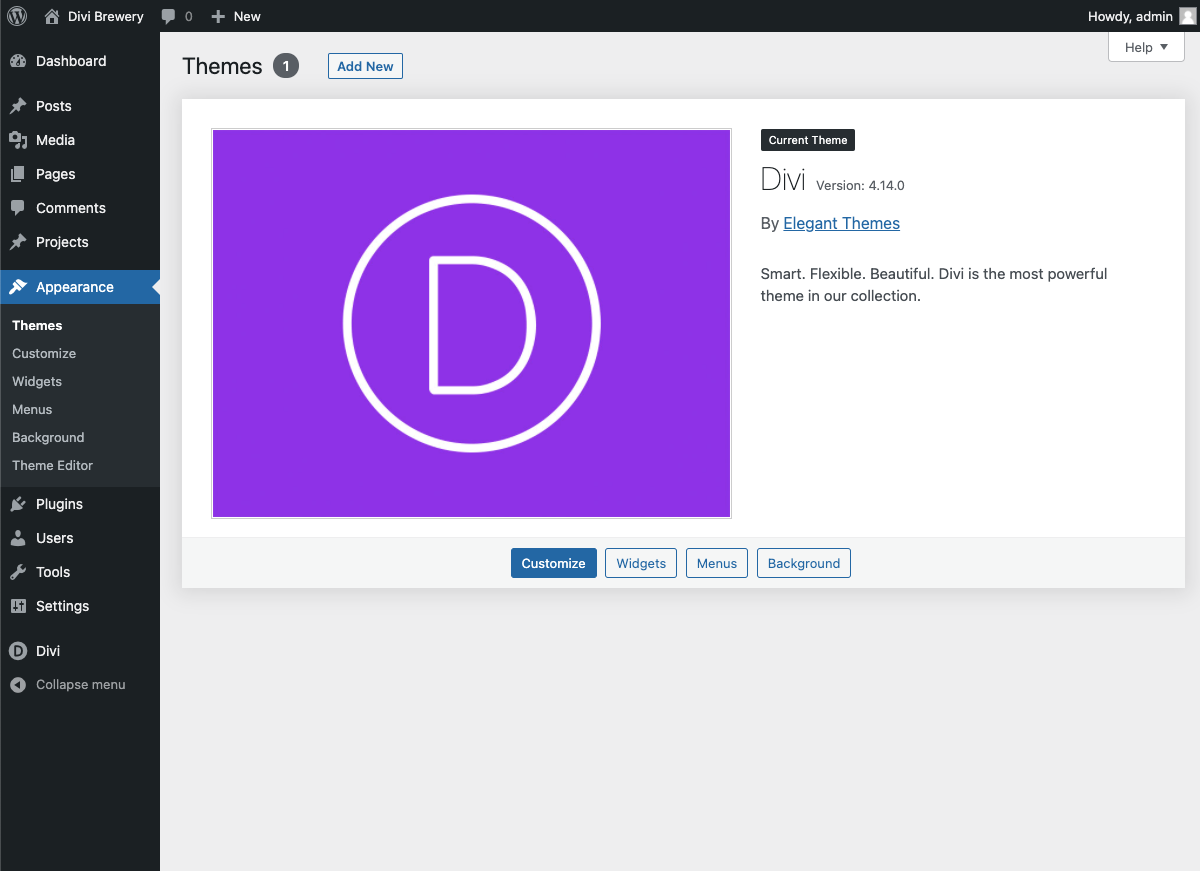Open the Dashboard menu item
Viewport: 1200px width, 871px height.
coord(80,61)
